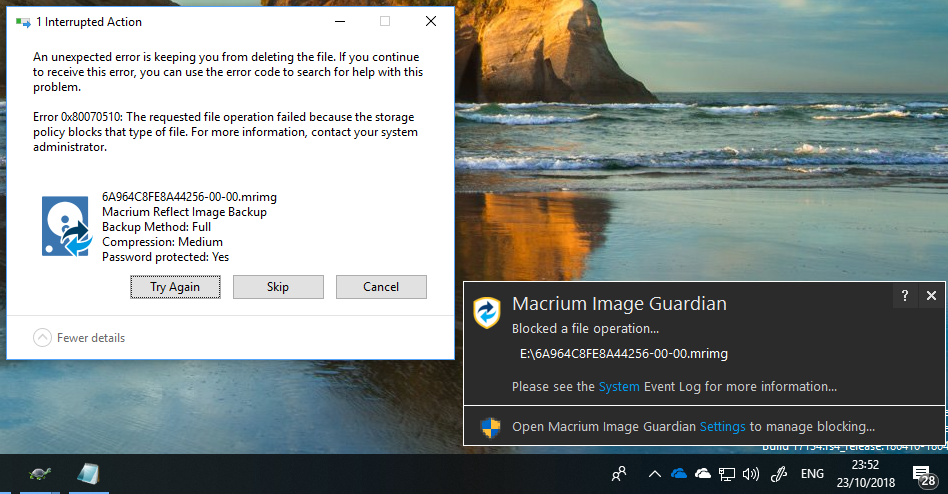Open the Windows Ink pen tray icon
The image size is (948, 494).
(x=779, y=474)
